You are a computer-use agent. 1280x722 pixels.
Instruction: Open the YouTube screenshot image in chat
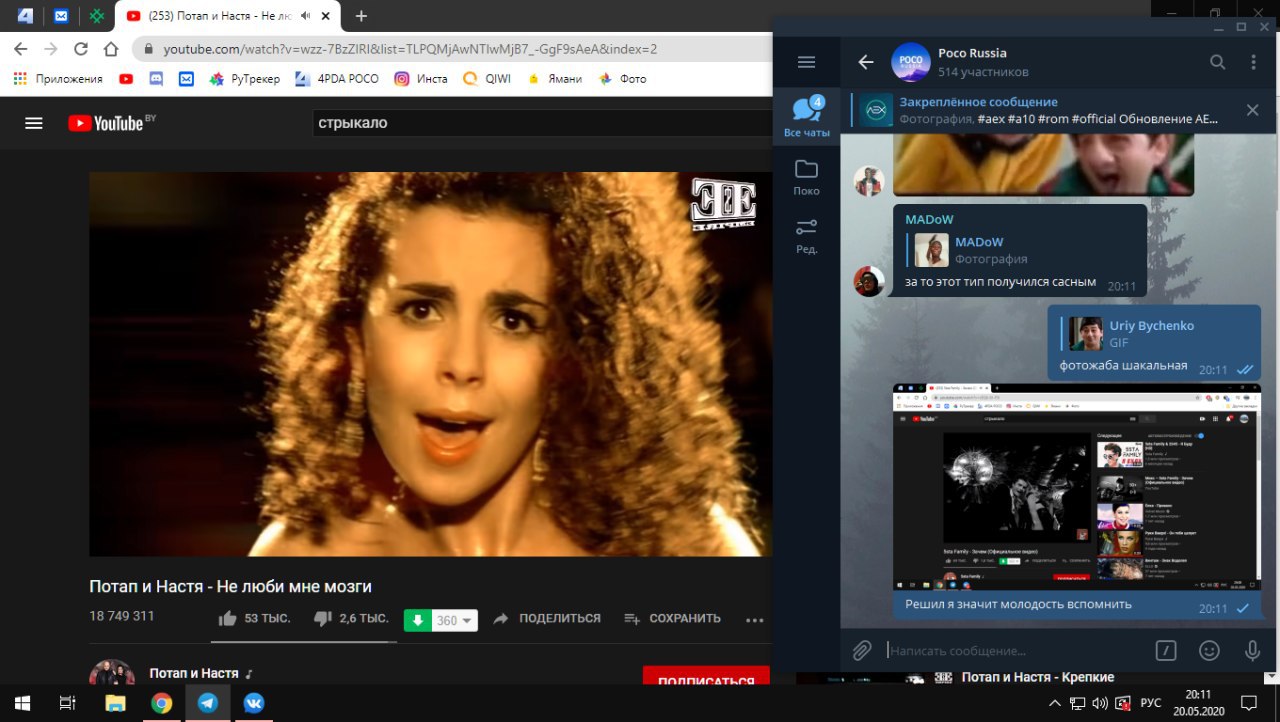[1076, 488]
